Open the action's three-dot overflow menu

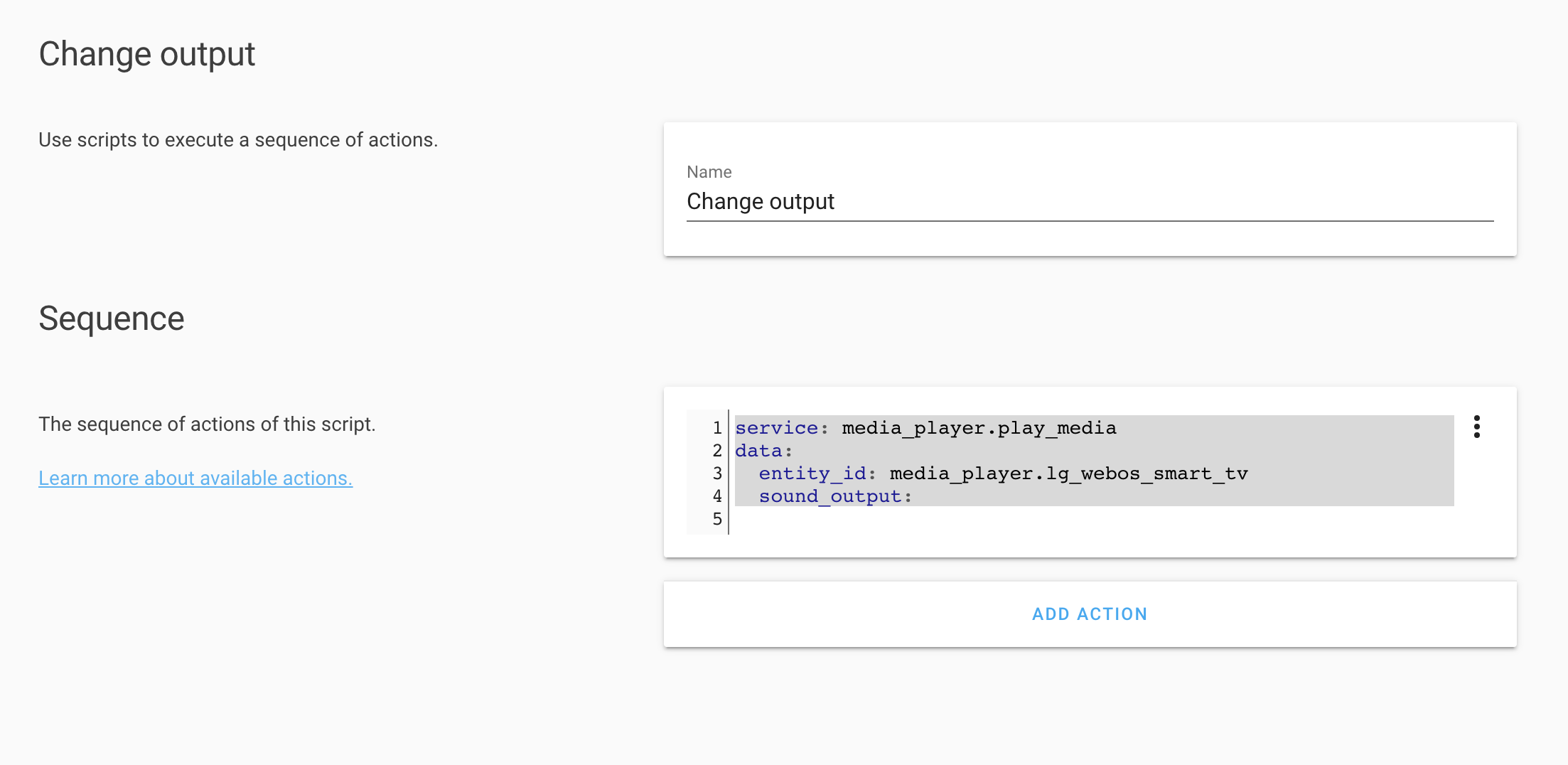pos(1476,427)
